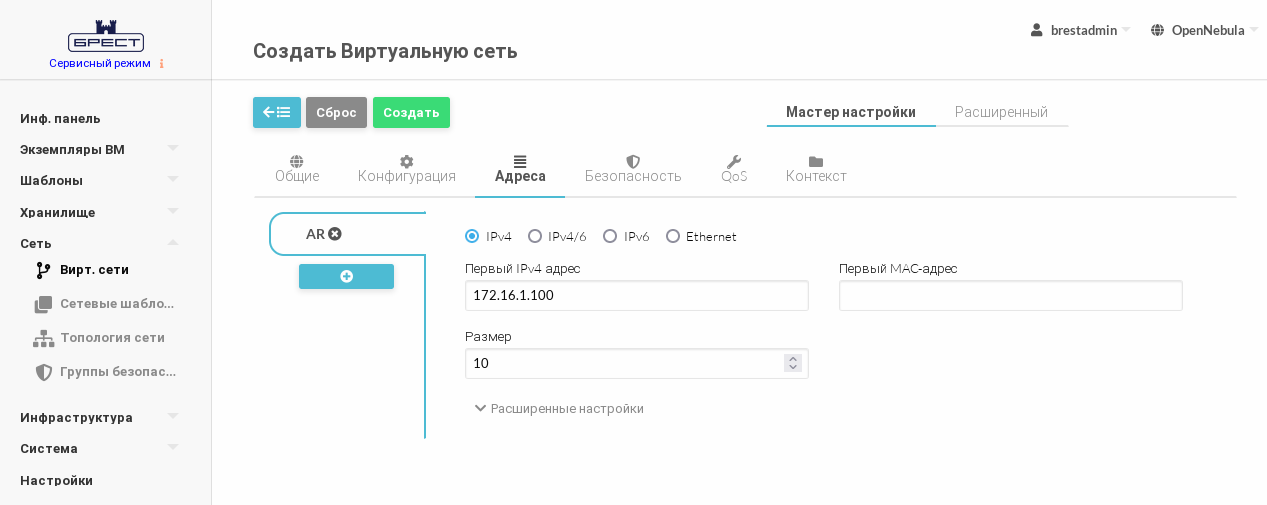Open the QoS tab
The height and width of the screenshot is (505, 1267).
pyautogui.click(x=734, y=168)
